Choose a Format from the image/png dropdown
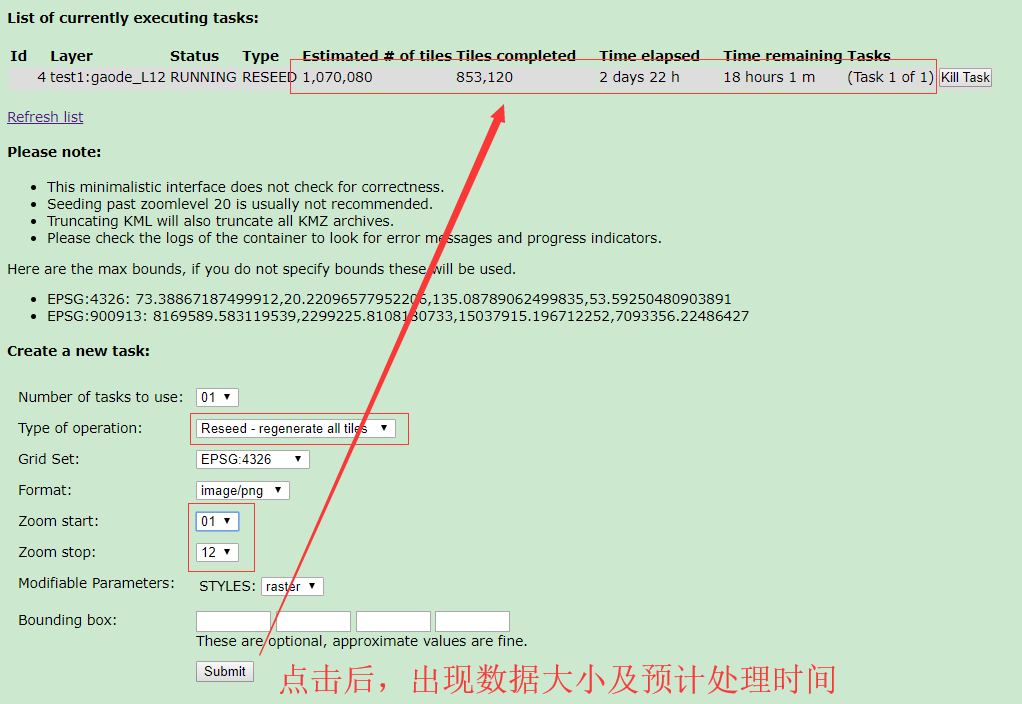This screenshot has height=704, width=1022. (x=242, y=490)
